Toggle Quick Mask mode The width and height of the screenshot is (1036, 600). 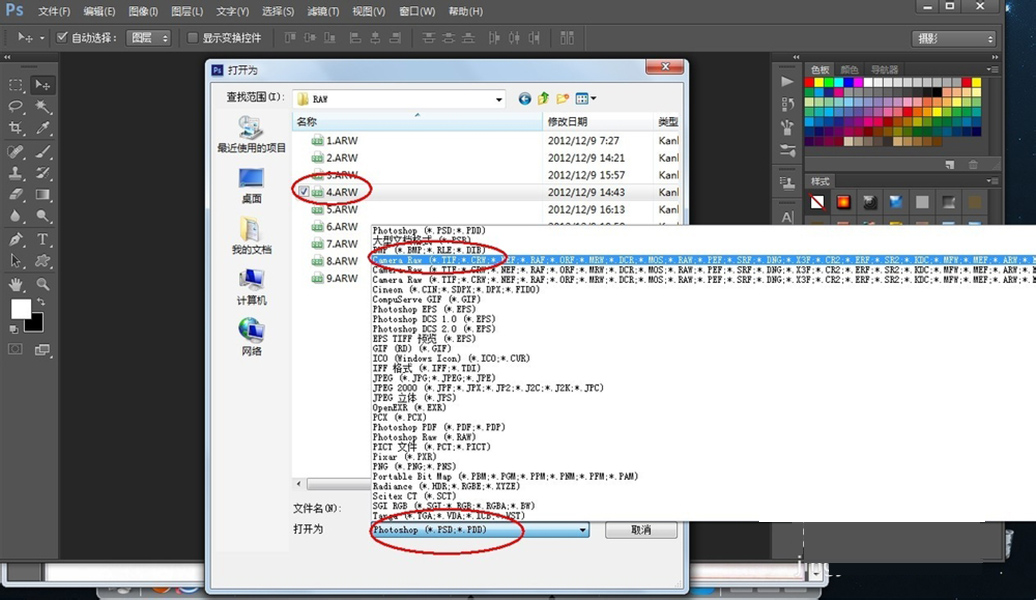pos(15,350)
